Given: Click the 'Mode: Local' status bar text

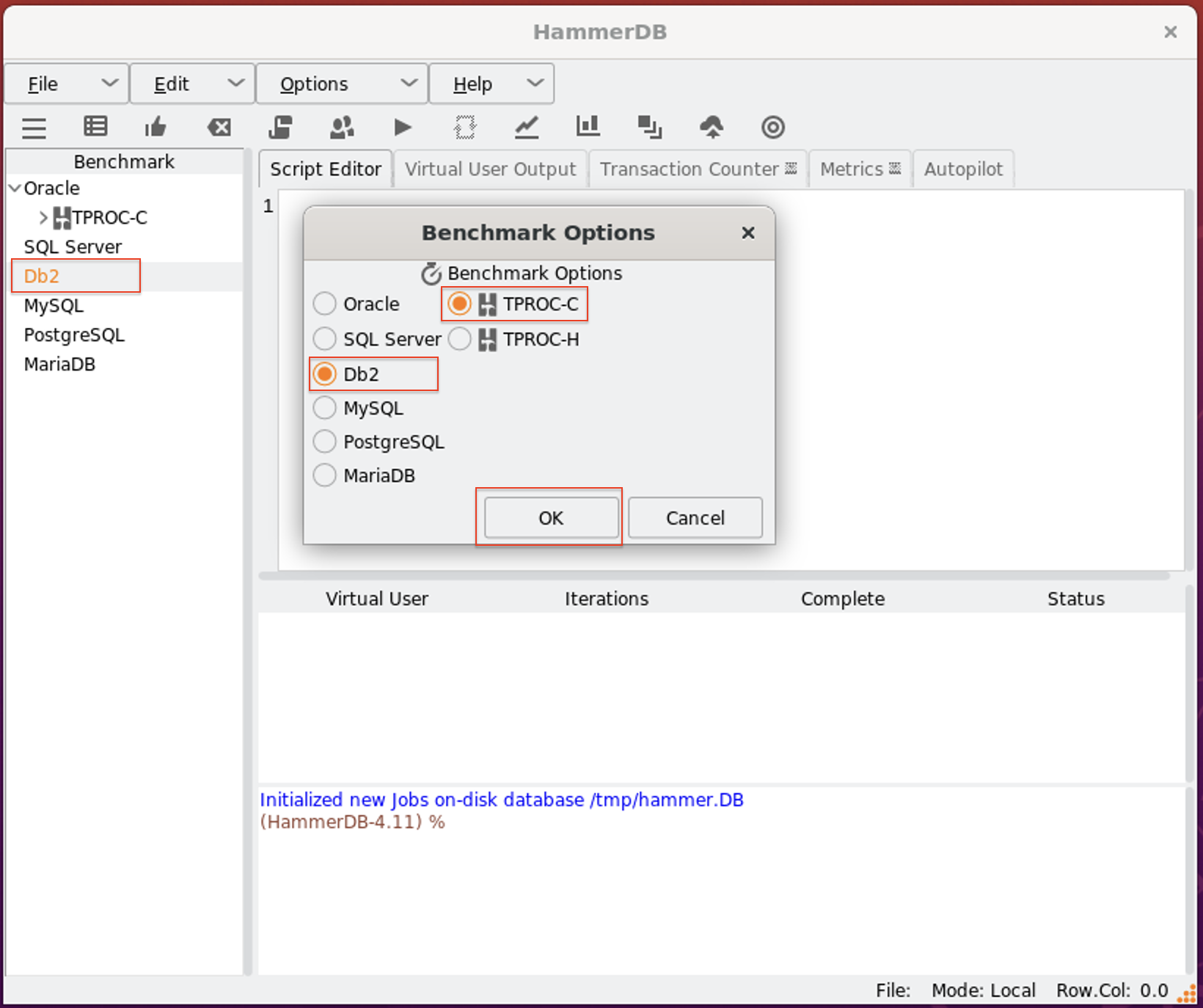Looking at the screenshot, I should [x=984, y=990].
